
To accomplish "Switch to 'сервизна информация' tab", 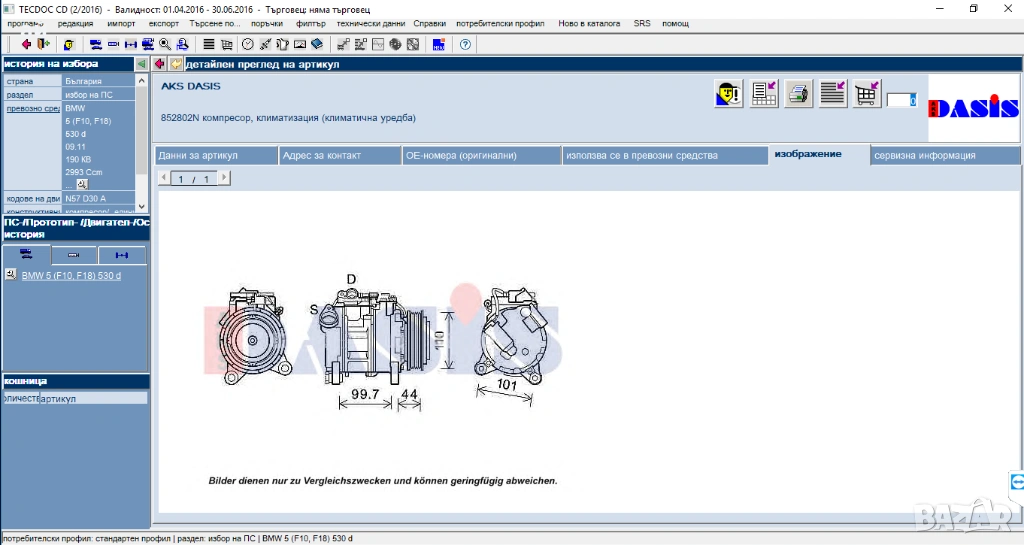I will (924, 155).
